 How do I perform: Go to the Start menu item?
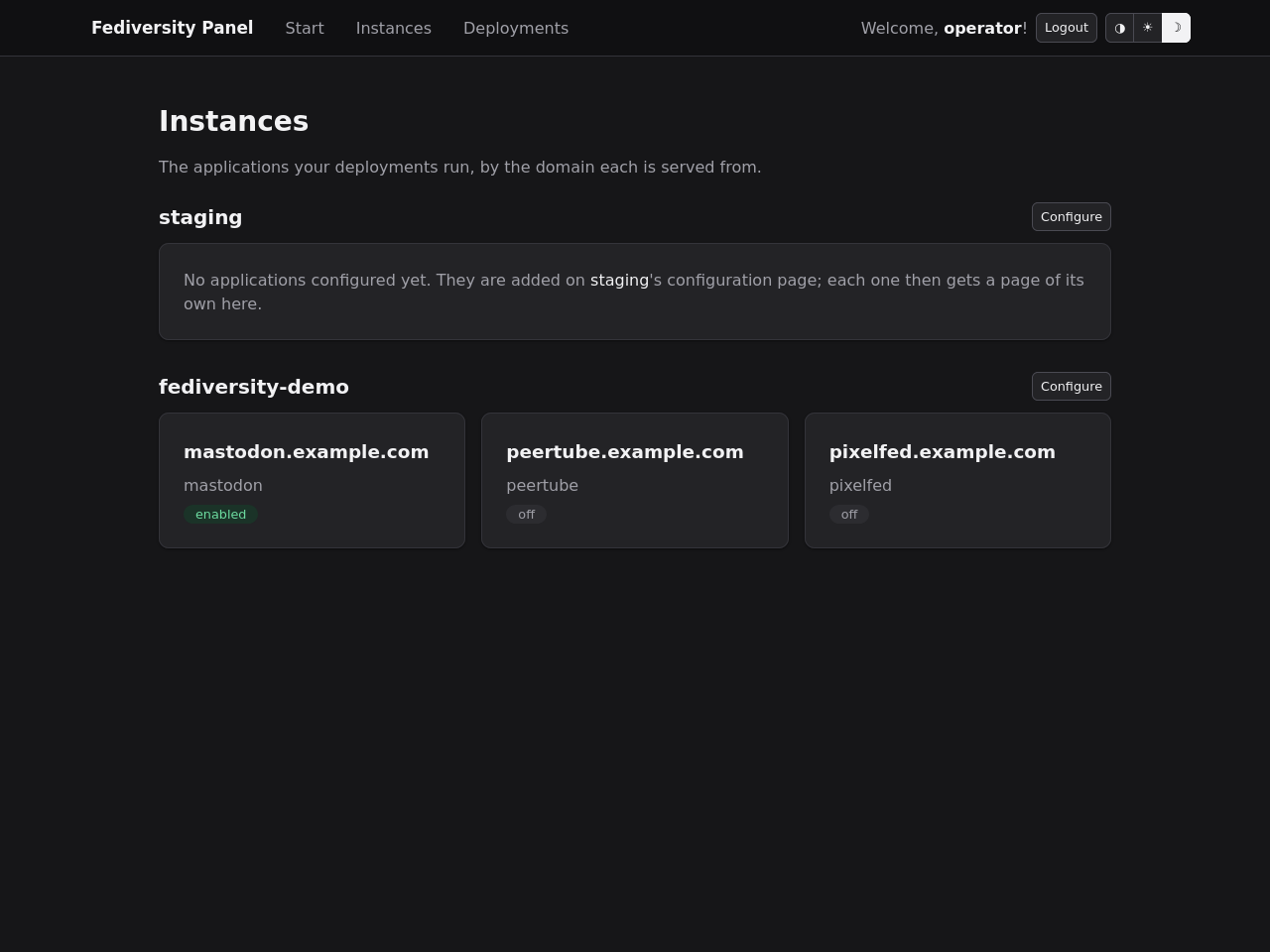coord(305,28)
